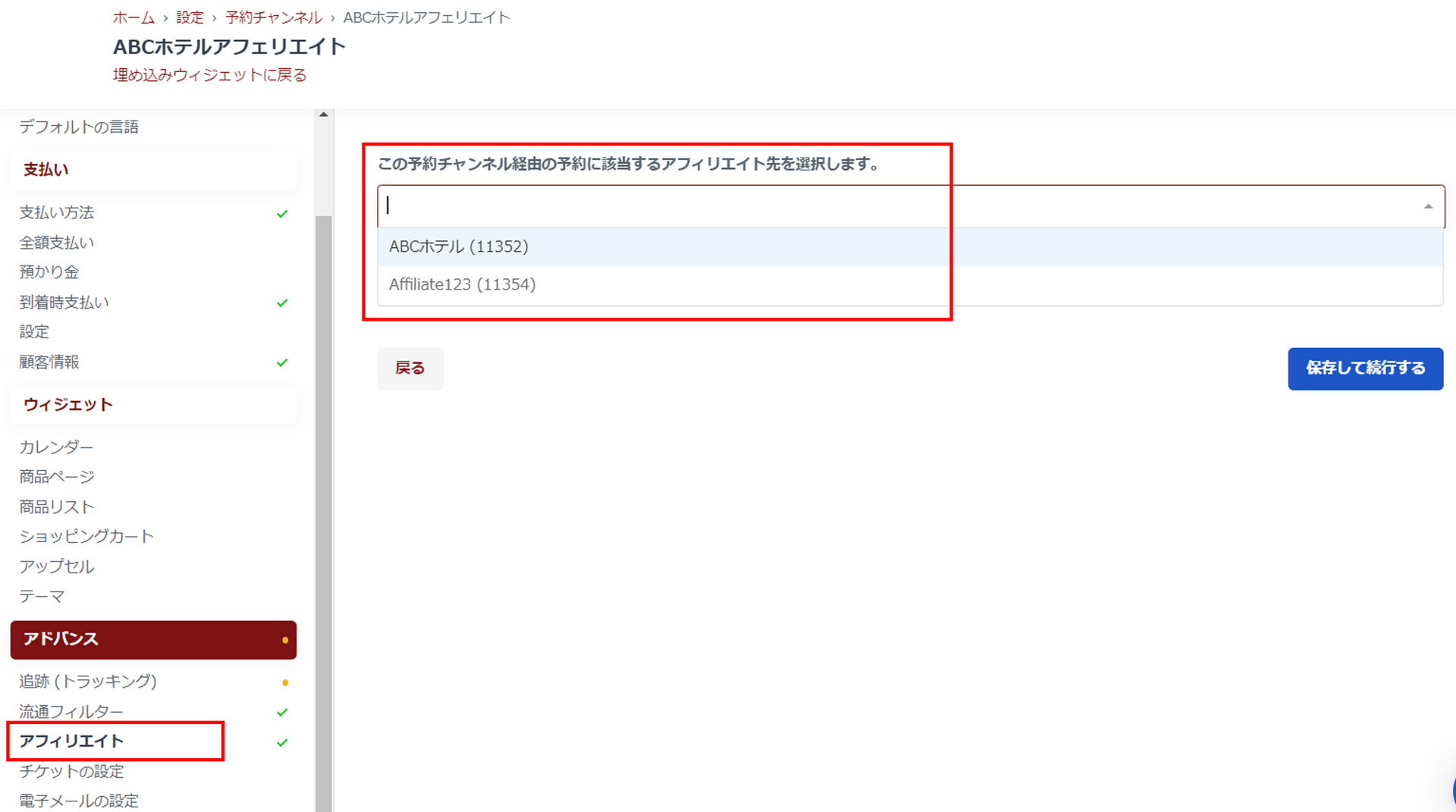1456x812 pixels.
Task: Go to アフィリエイト in the sidebar
Action: click(71, 741)
